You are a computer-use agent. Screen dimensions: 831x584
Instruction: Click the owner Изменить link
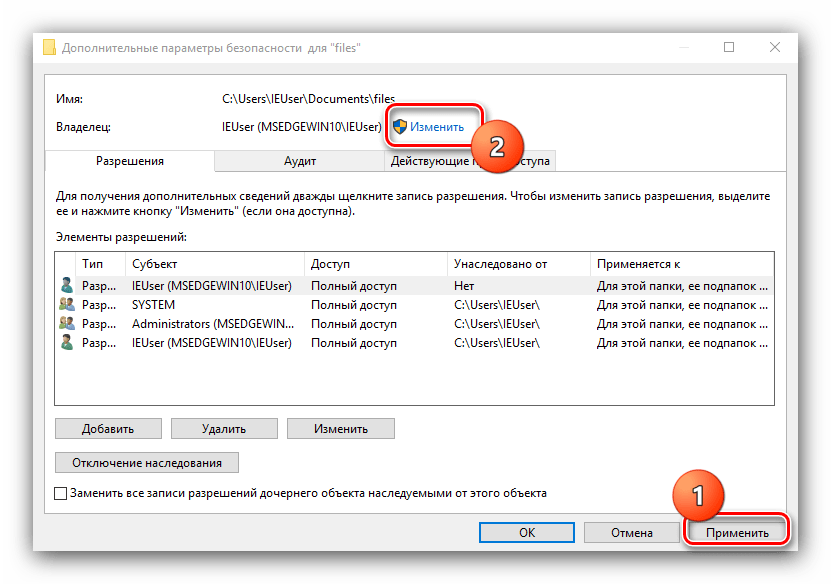(437, 127)
